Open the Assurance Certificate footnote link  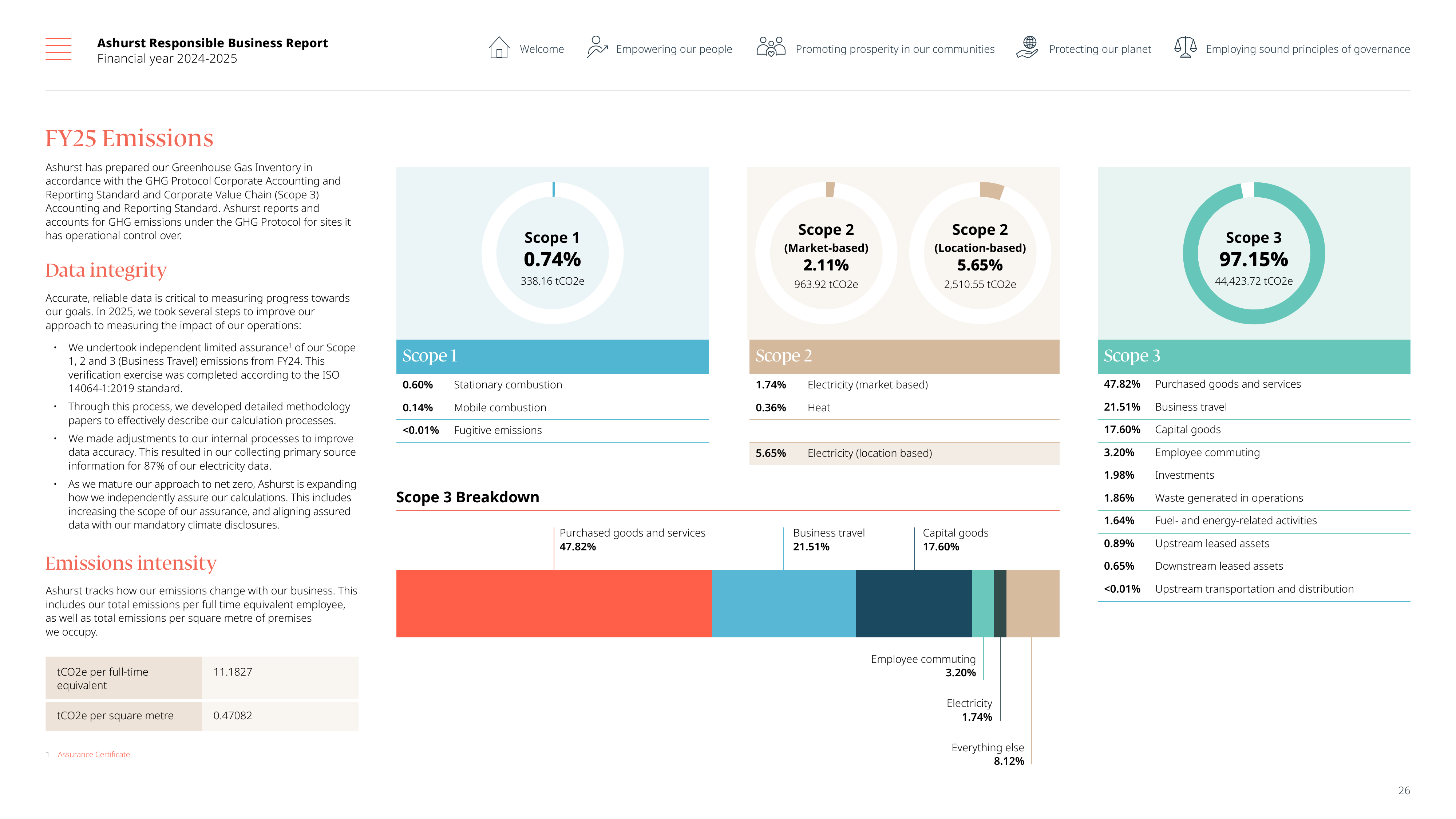coord(93,754)
